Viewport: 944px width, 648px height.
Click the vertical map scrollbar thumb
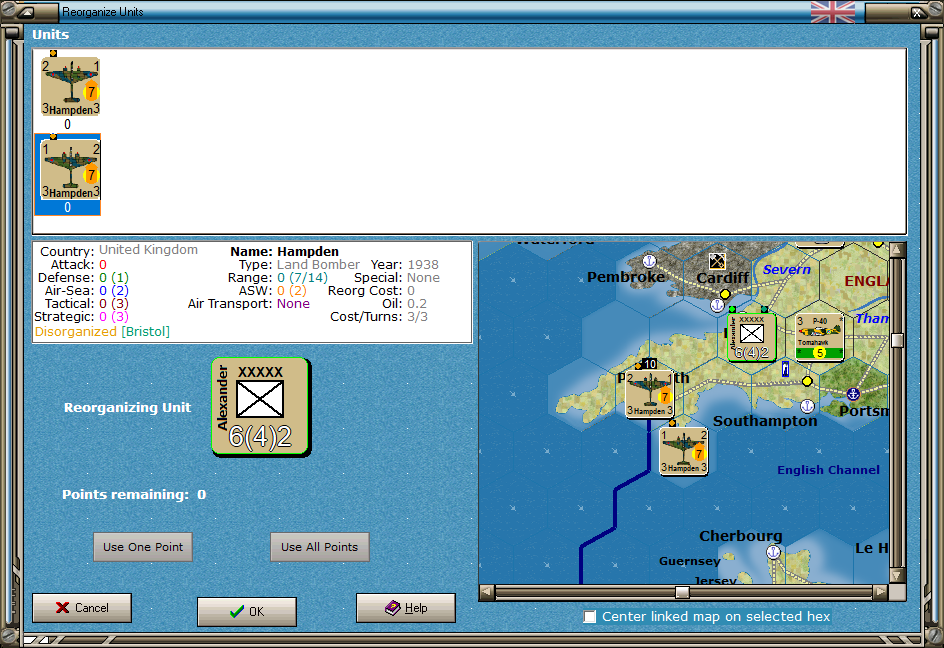pos(897,340)
